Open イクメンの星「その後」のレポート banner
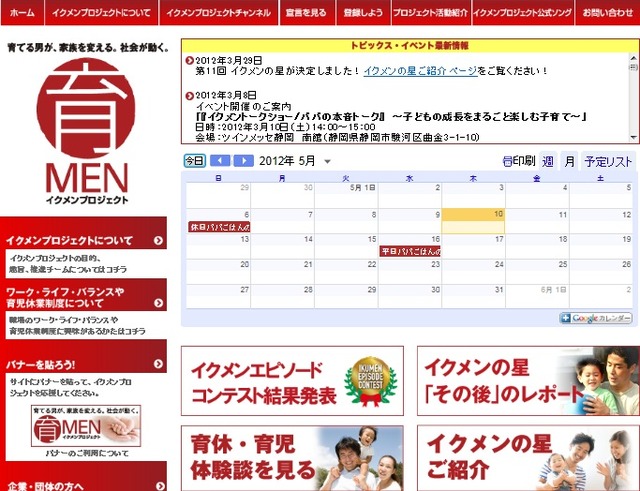This screenshot has width=640, height=491. coord(529,381)
